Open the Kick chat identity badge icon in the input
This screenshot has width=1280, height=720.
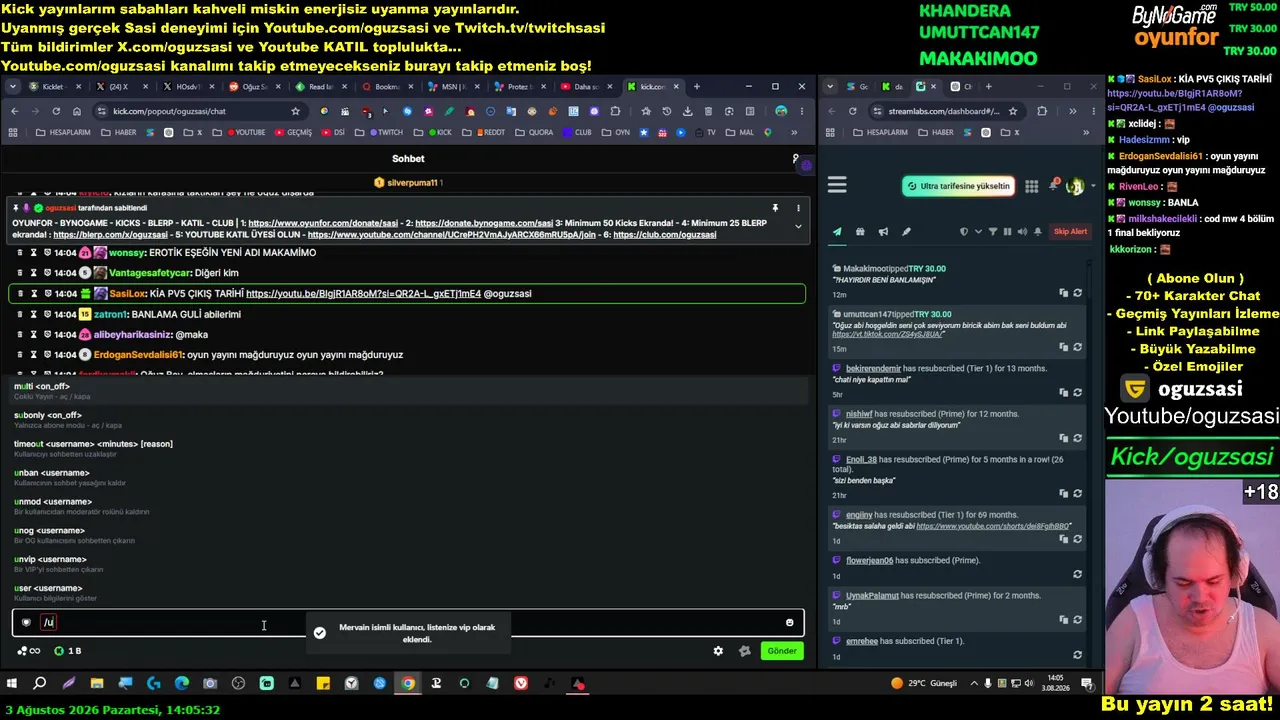point(27,622)
